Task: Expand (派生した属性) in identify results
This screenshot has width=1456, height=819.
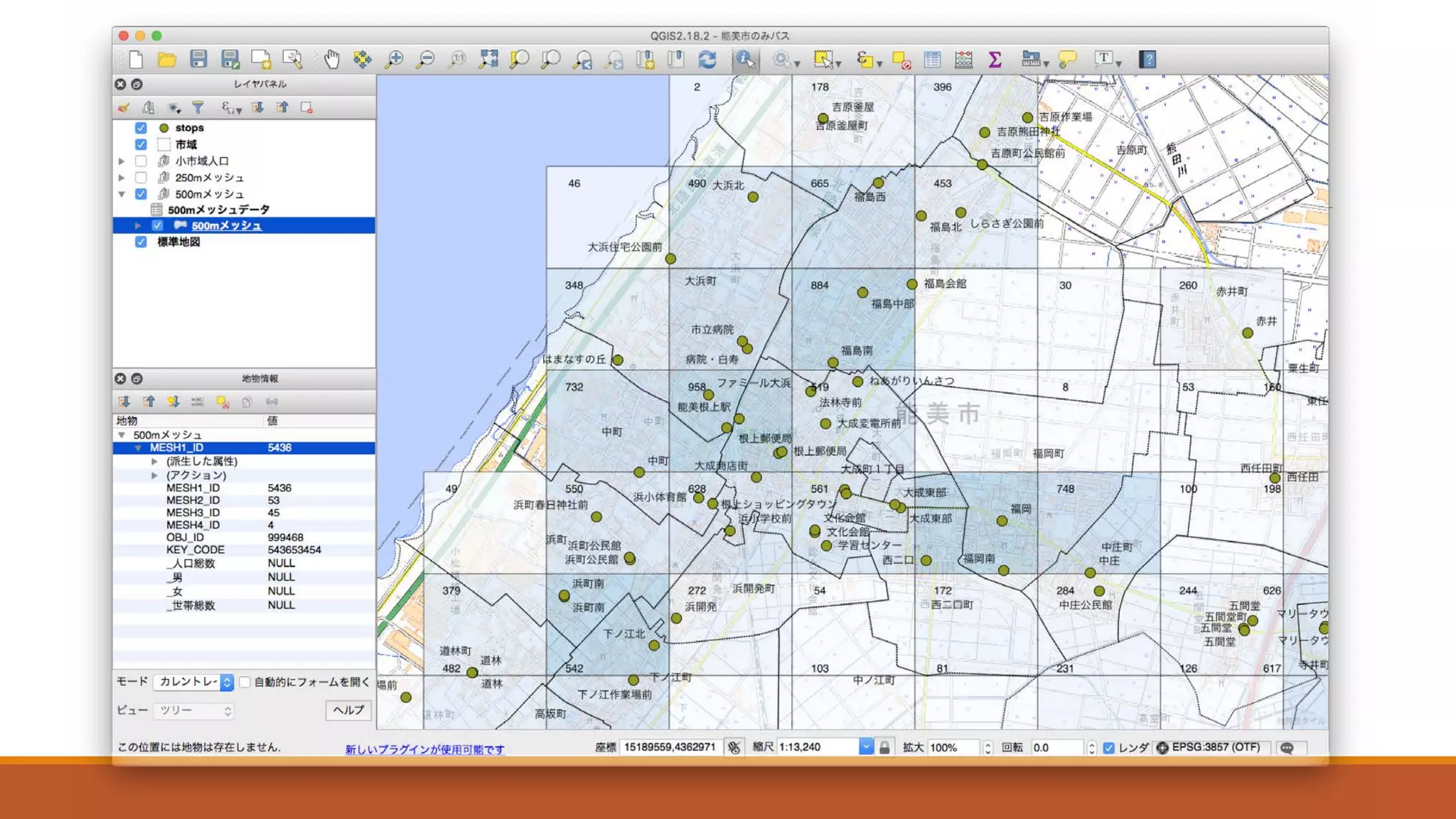Action: [x=154, y=461]
